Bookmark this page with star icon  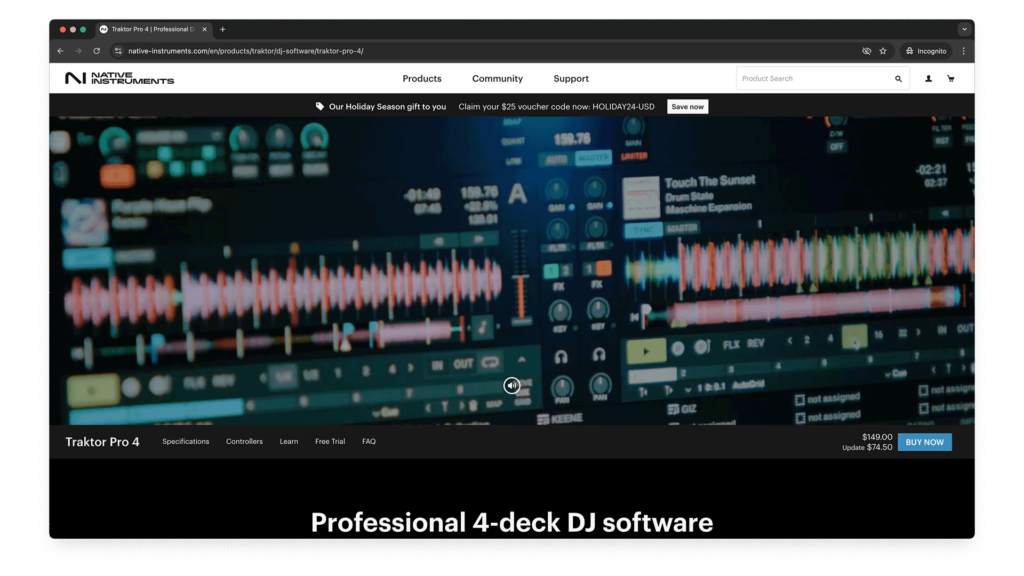(883, 51)
